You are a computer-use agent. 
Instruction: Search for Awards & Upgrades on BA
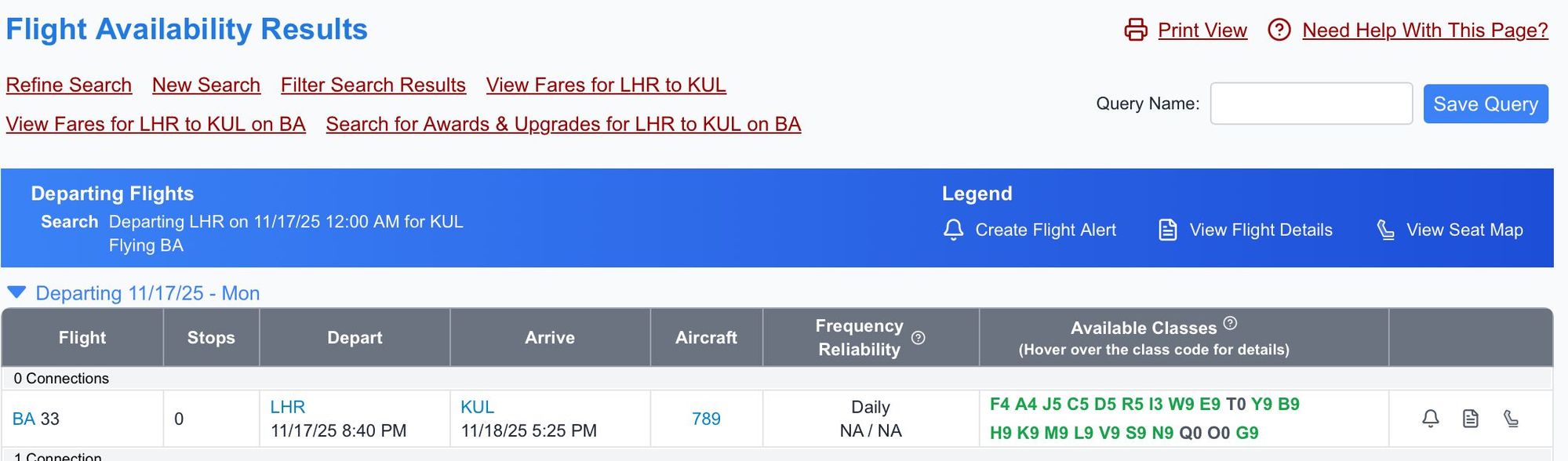(563, 124)
